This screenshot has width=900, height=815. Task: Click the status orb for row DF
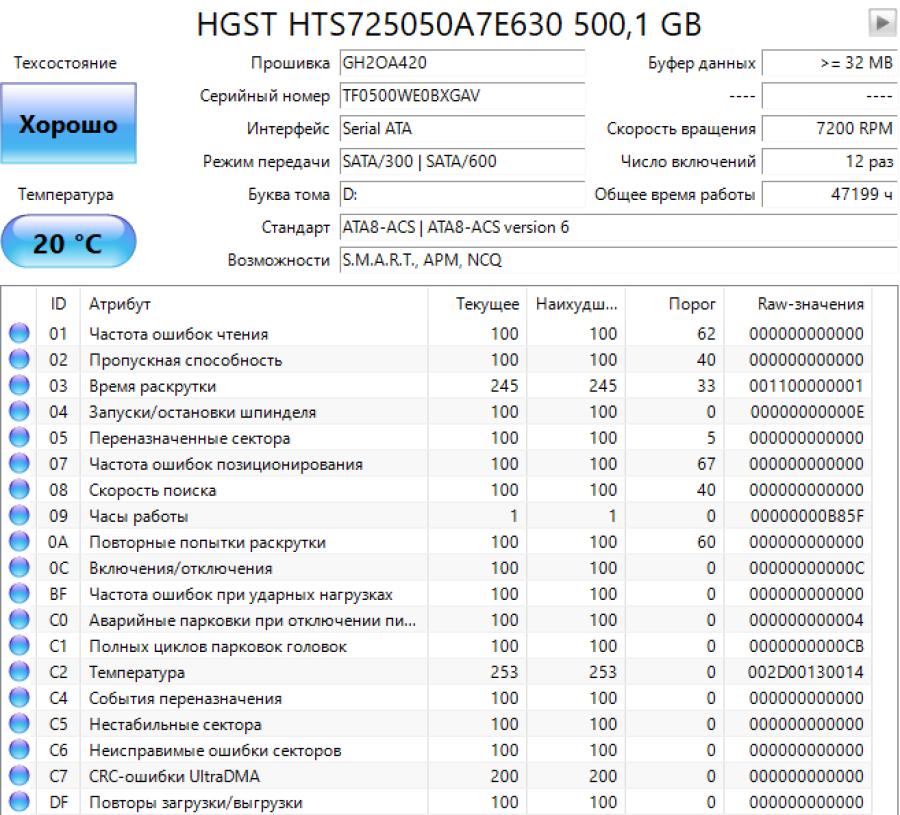coord(19,802)
